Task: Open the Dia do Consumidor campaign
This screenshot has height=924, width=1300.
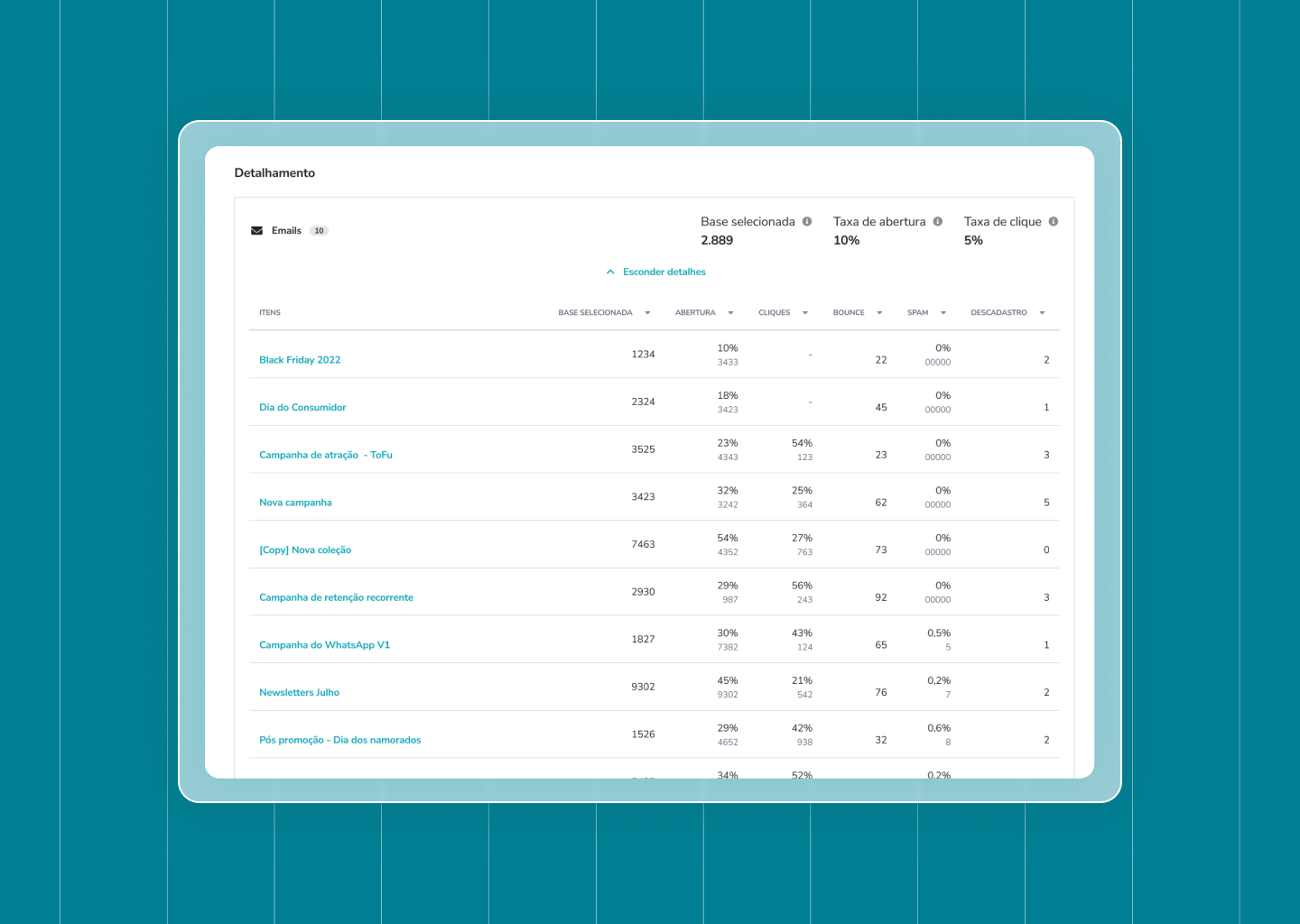Action: pos(302,408)
